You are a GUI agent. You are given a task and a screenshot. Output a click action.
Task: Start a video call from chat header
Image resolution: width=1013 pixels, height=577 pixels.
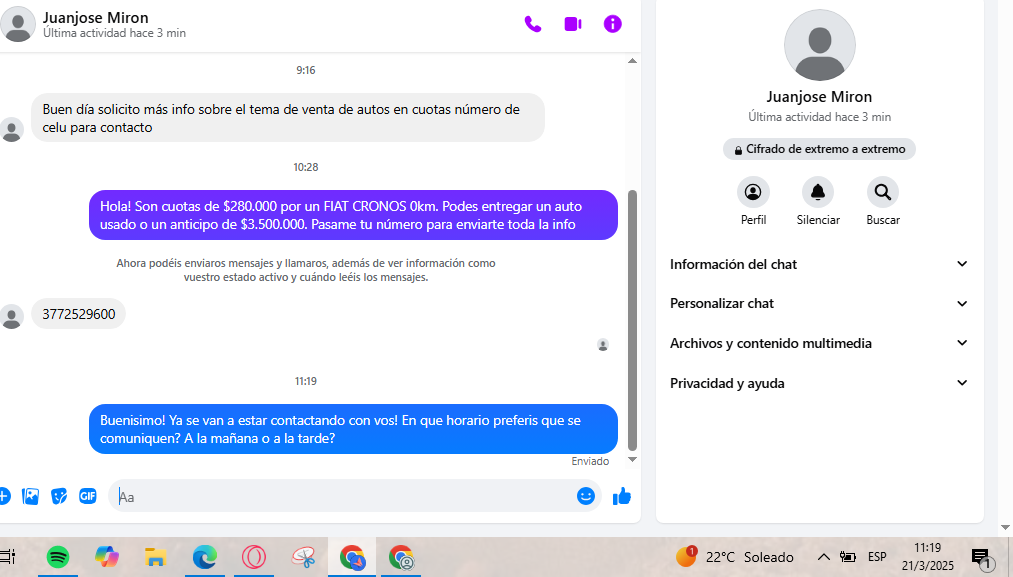coord(573,25)
